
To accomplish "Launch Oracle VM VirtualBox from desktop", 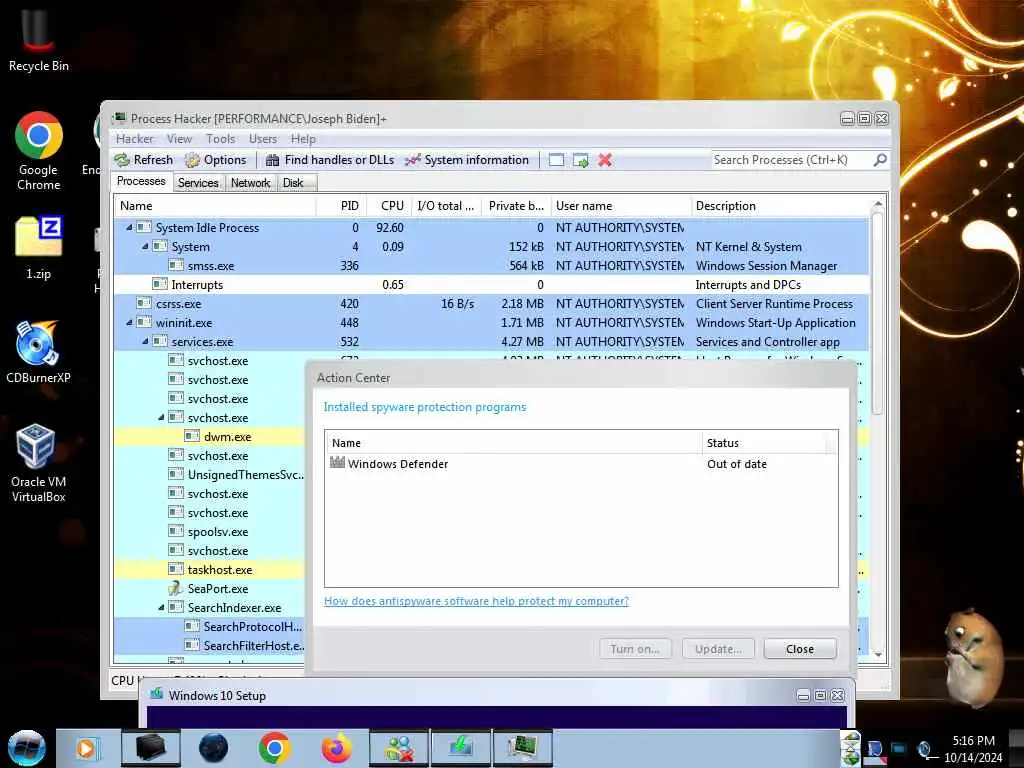I will click(39, 463).
